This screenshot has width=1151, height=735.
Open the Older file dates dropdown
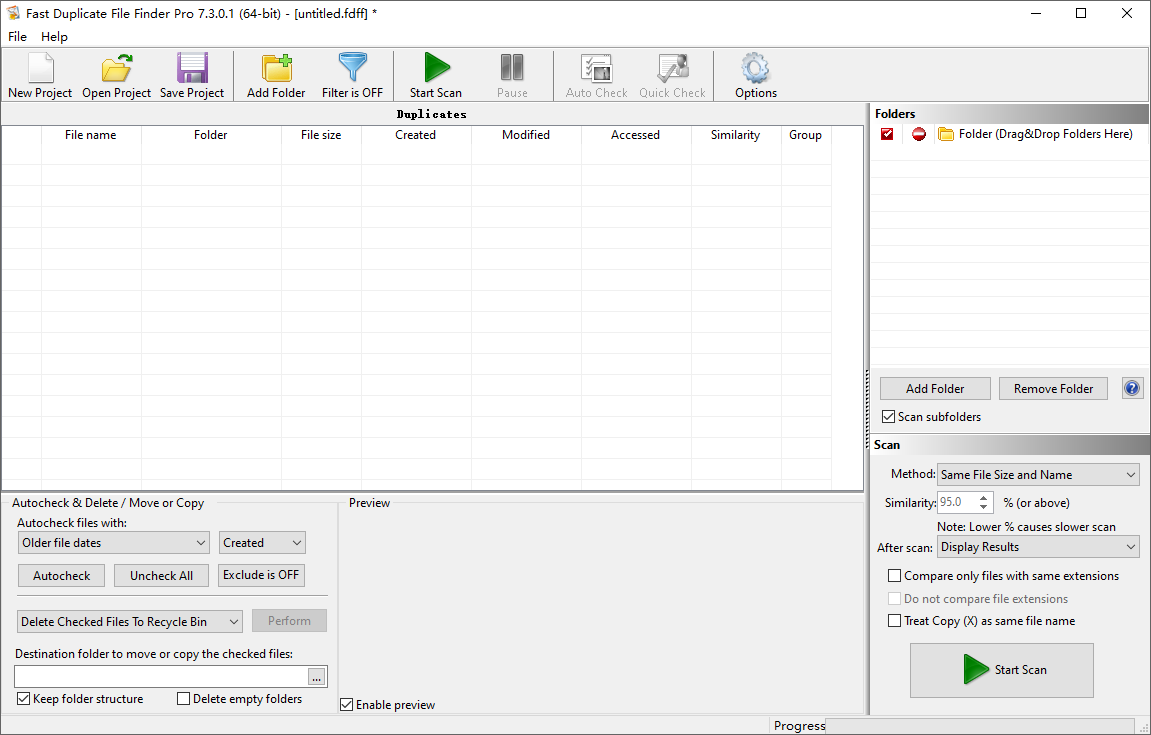point(113,543)
